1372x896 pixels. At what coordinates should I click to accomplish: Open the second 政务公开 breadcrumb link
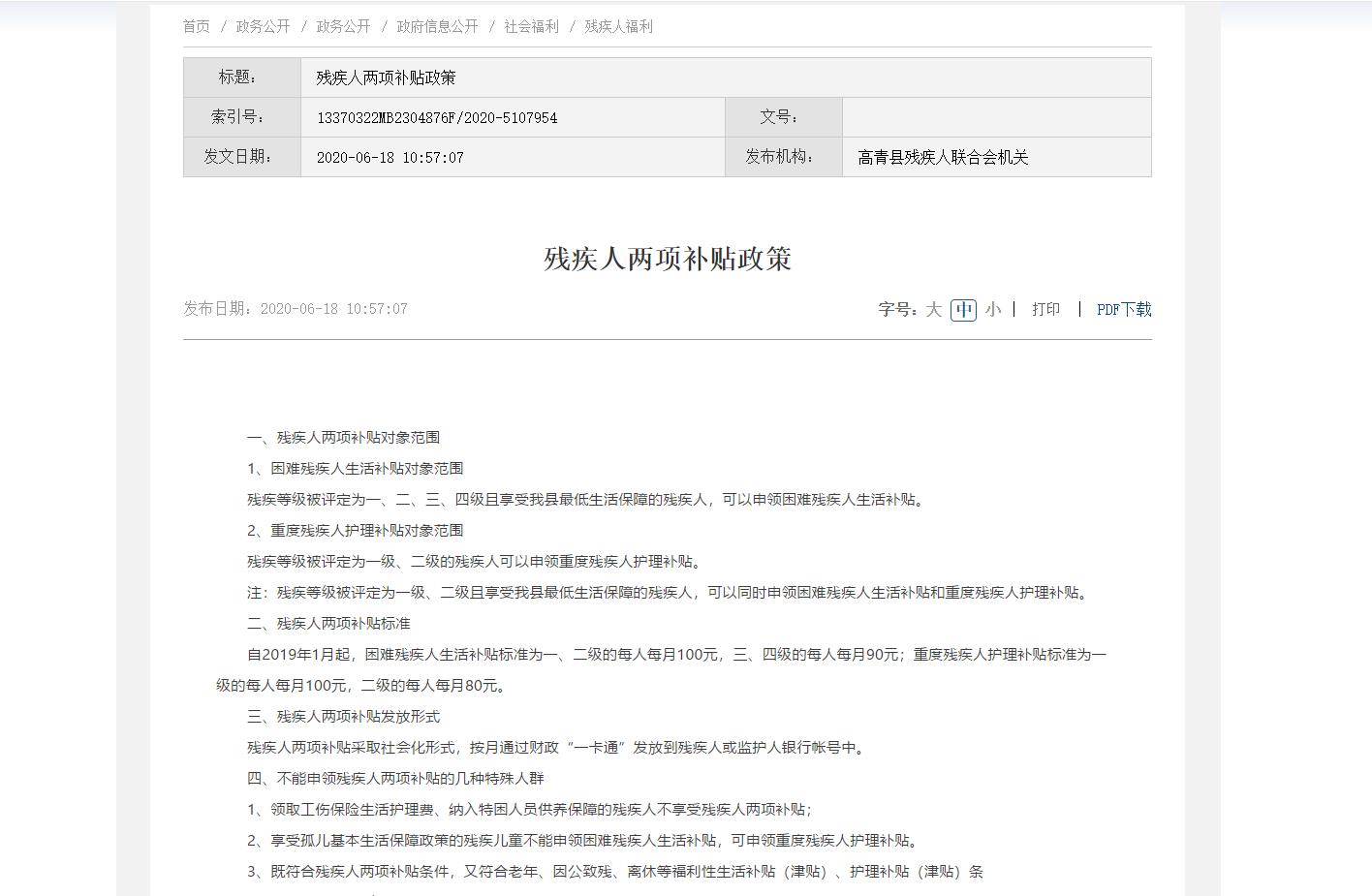343,26
